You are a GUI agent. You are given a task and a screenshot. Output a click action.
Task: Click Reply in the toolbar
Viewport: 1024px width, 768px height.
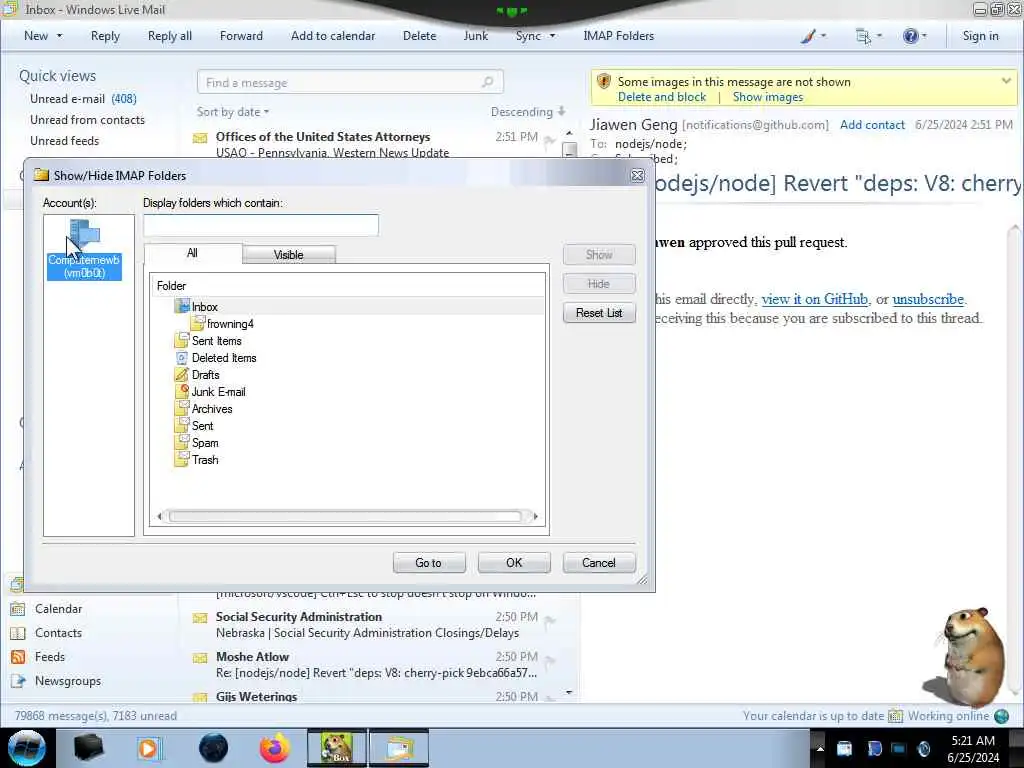pos(105,36)
